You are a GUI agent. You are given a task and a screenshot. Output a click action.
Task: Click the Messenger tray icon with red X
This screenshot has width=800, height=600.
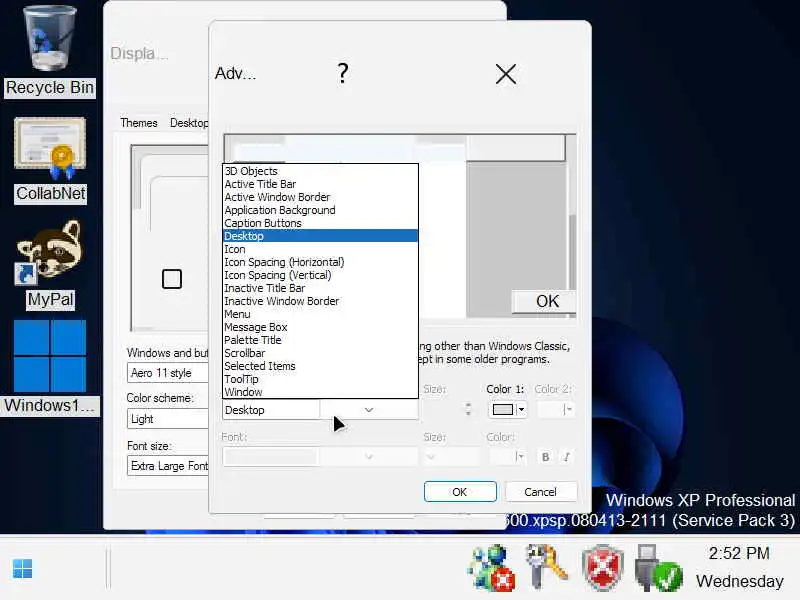pyautogui.click(x=491, y=568)
